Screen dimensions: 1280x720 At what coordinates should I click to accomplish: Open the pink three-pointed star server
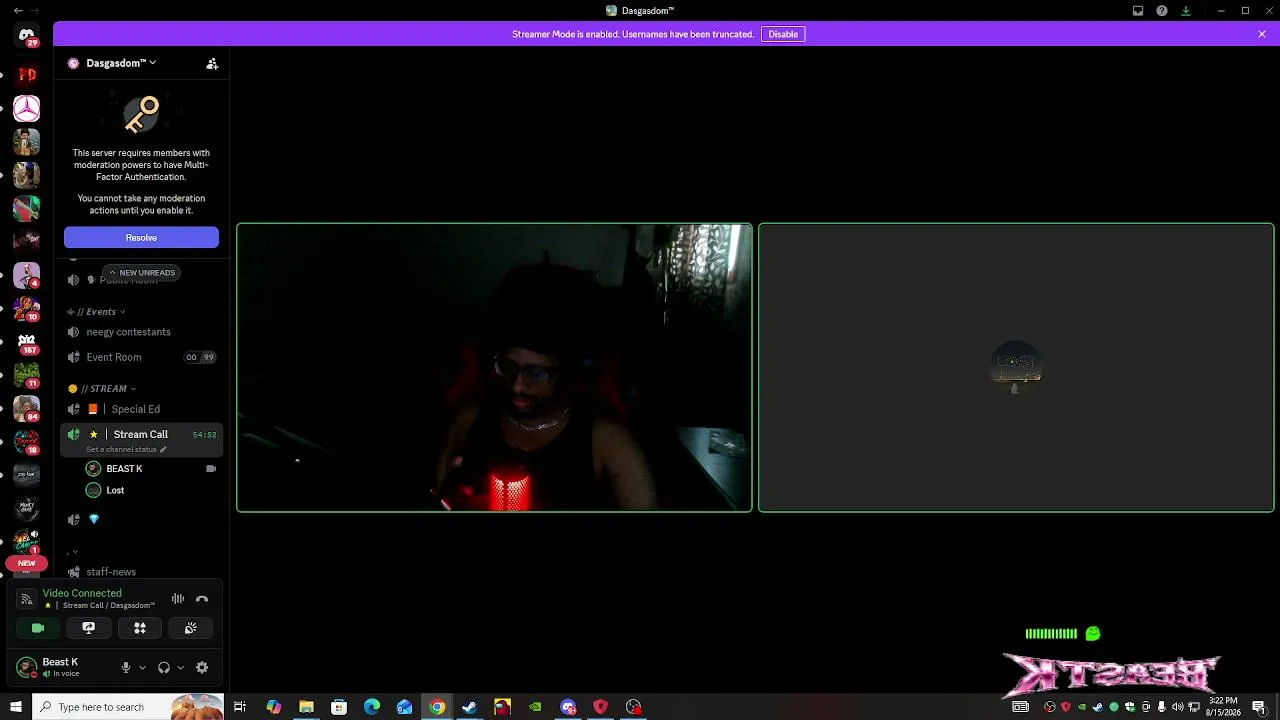tap(27, 108)
